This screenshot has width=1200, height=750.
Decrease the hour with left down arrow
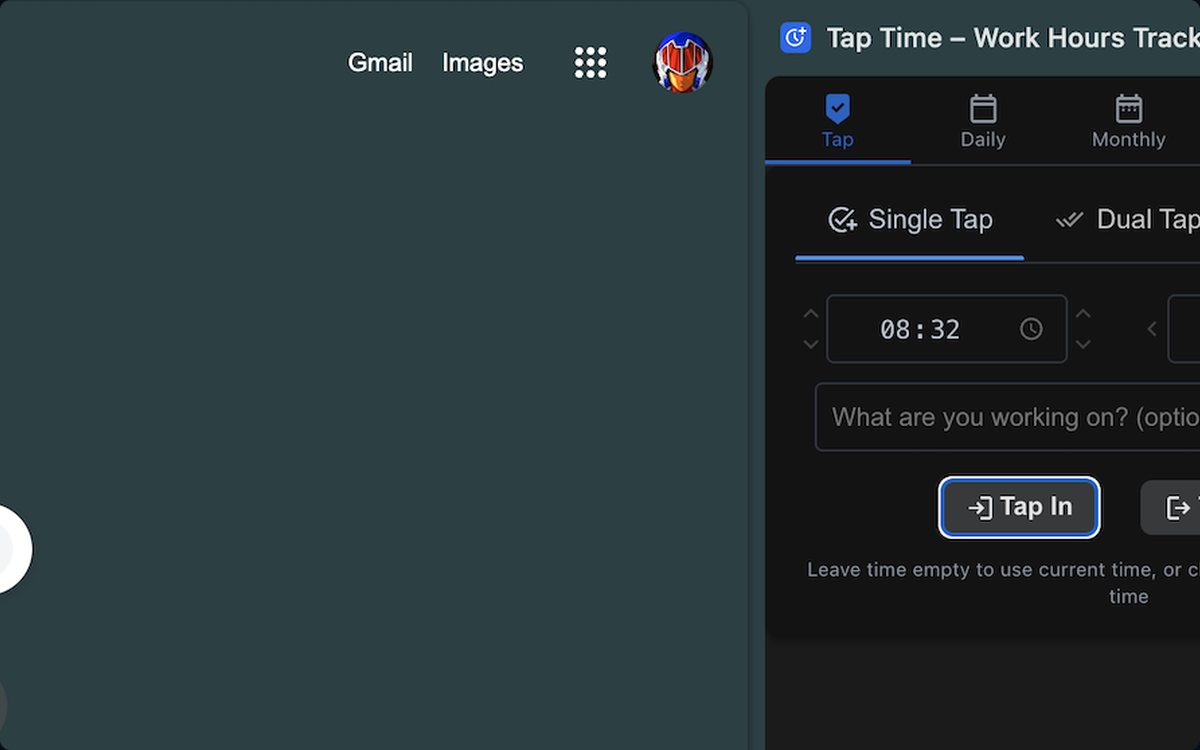[811, 344]
